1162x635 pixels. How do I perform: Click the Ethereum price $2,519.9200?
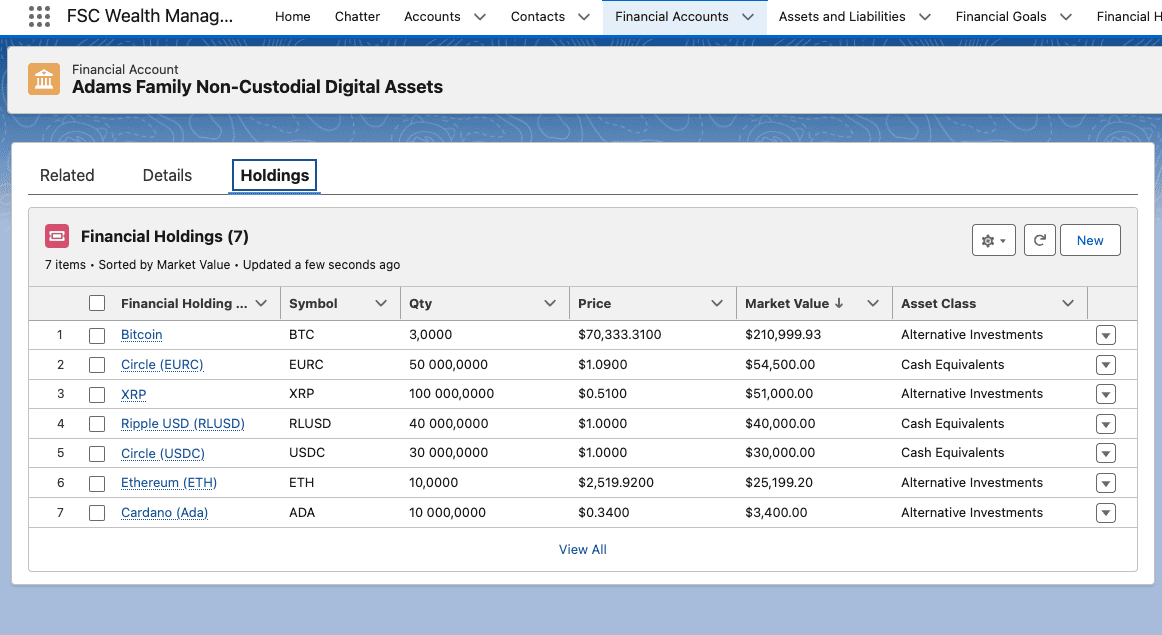pyautogui.click(x=616, y=483)
